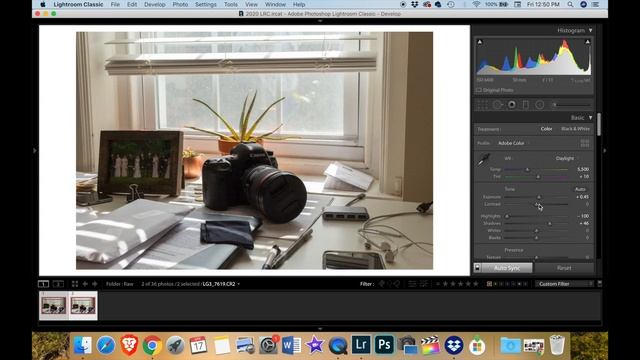Pick the White Balance eyedropper selector
Image resolution: width=640 pixels, height=360 pixels.
point(483,160)
